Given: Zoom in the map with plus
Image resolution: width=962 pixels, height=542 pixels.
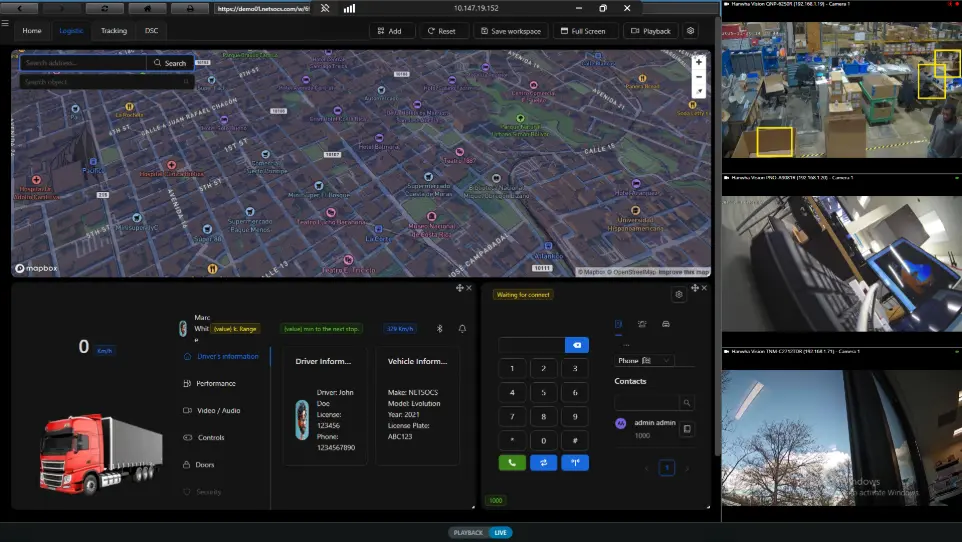Looking at the screenshot, I should pos(699,62).
